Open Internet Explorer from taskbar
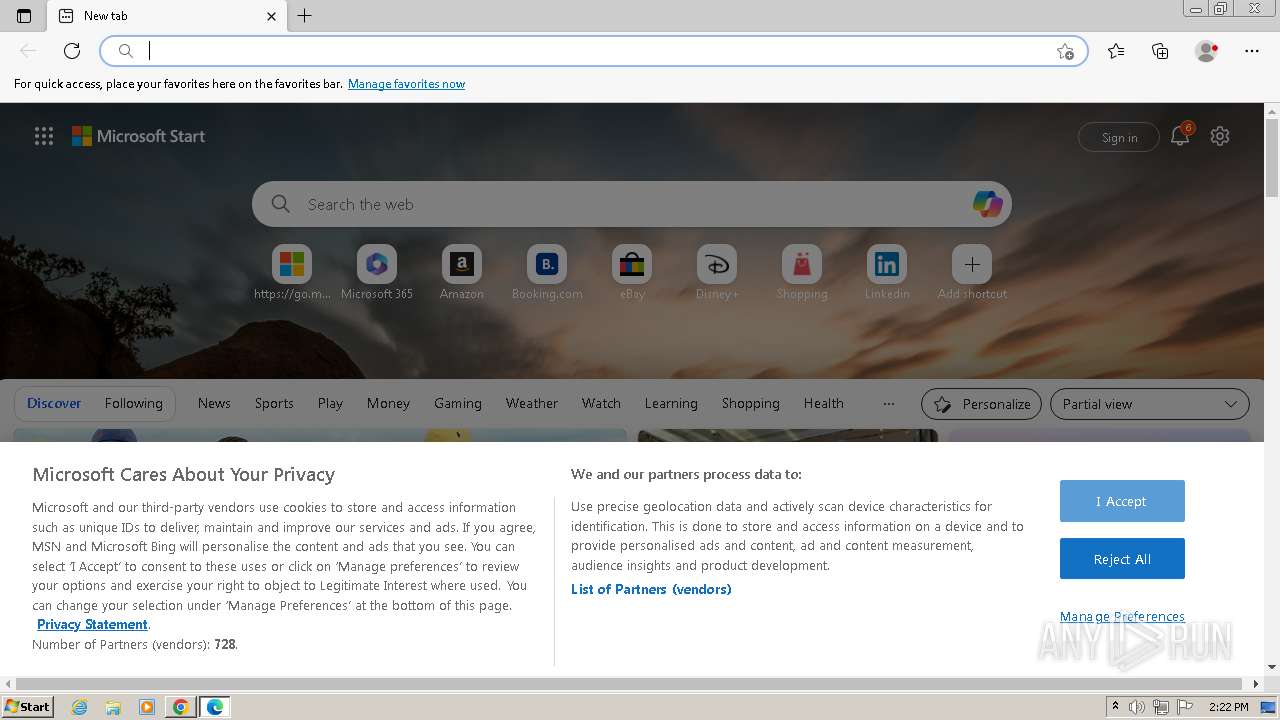 (80, 707)
